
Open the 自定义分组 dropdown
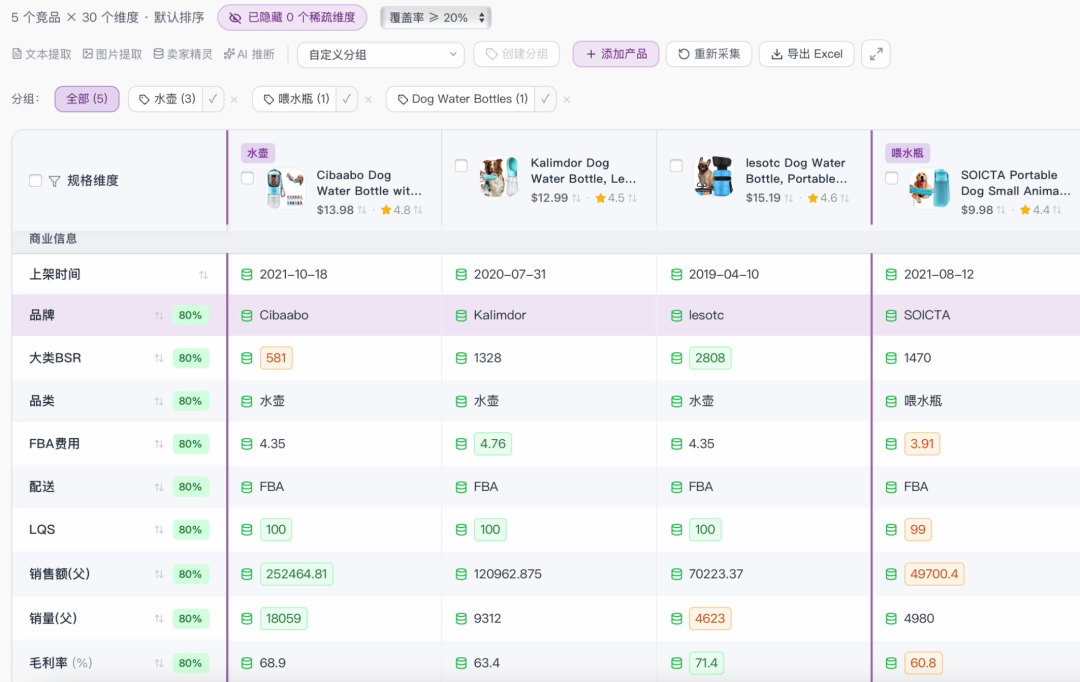tap(381, 55)
